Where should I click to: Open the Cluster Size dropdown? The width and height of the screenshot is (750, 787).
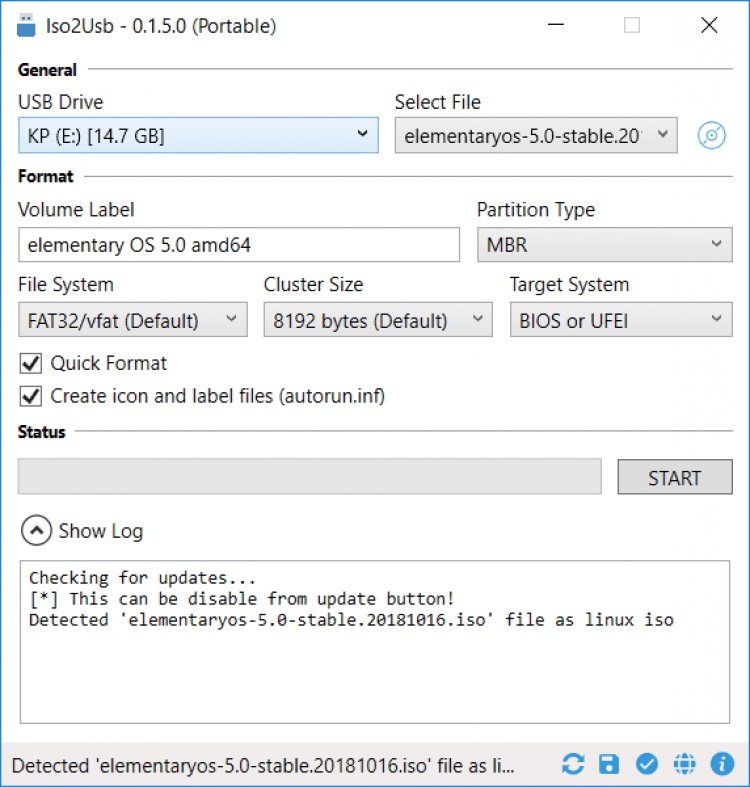point(378,321)
